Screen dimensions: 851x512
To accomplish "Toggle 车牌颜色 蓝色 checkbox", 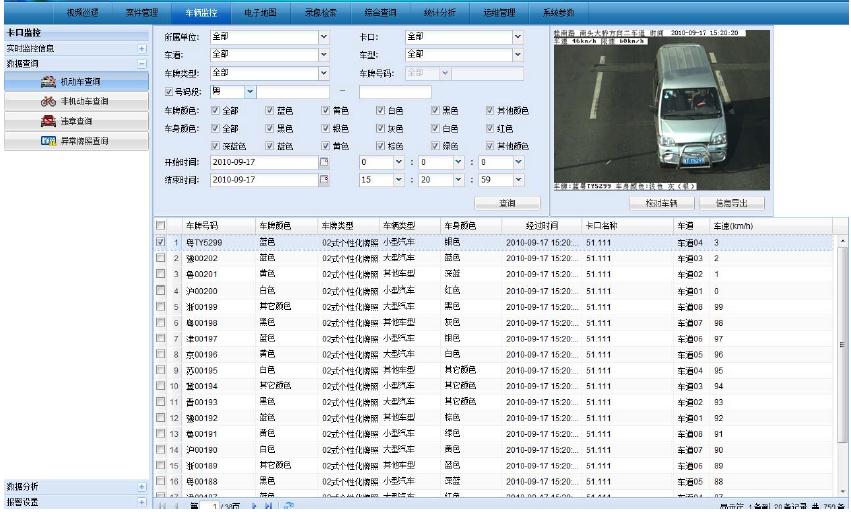I will [x=270, y=110].
